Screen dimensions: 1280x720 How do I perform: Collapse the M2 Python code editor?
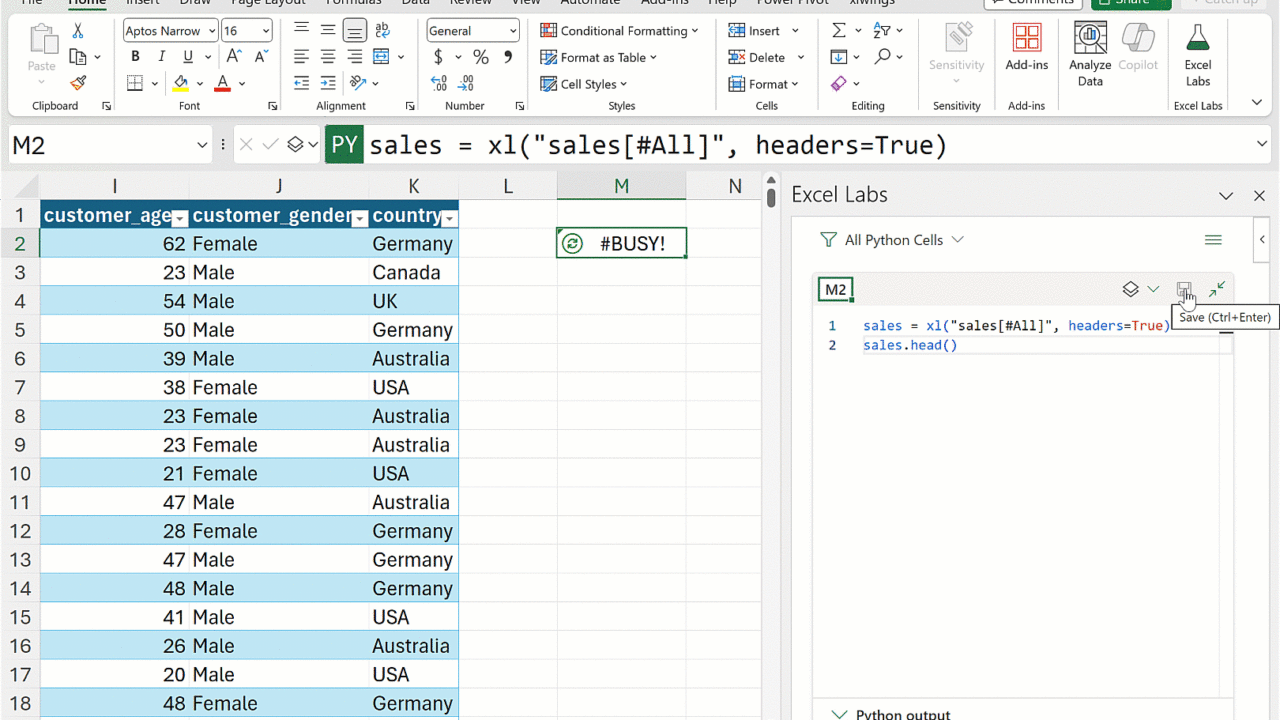tap(1217, 290)
